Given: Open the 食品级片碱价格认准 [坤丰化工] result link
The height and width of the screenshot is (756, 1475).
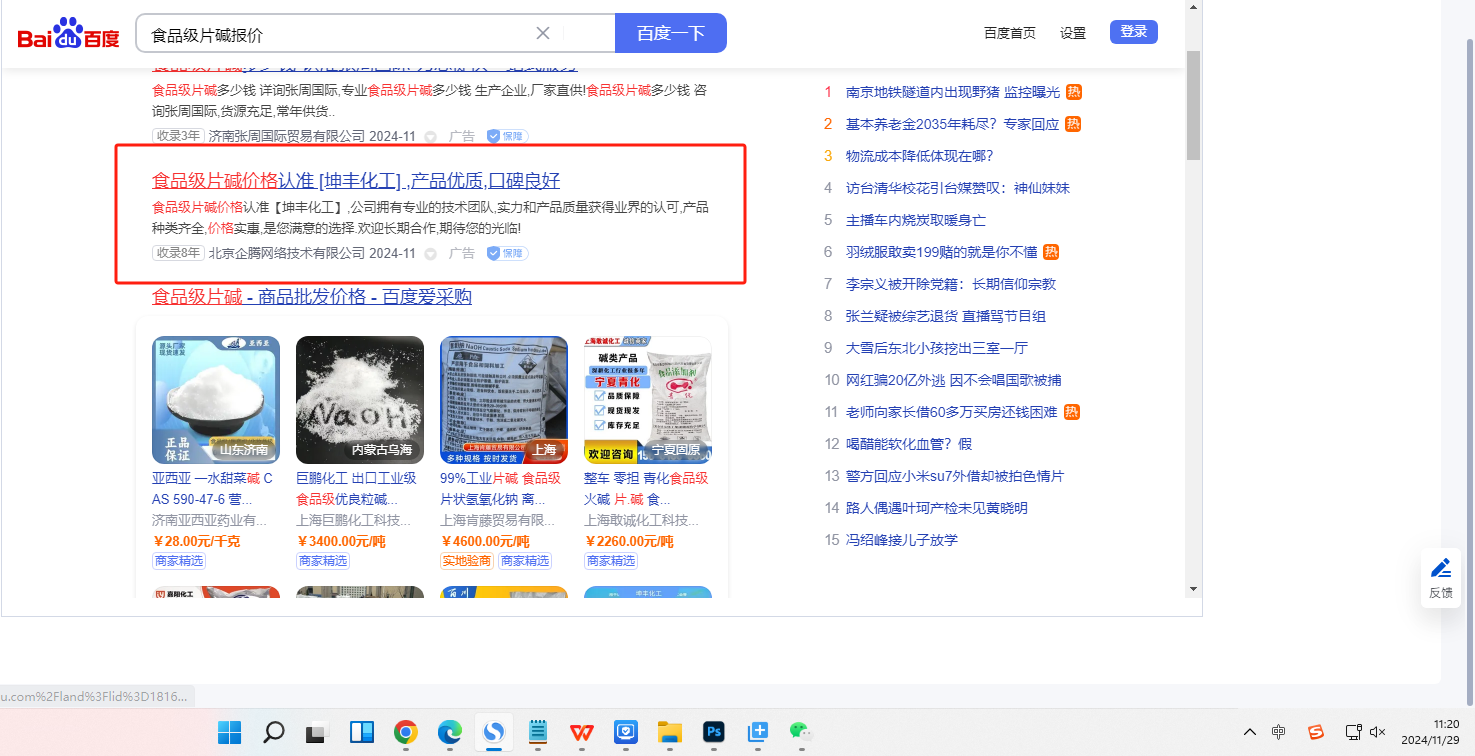Looking at the screenshot, I should [356, 181].
